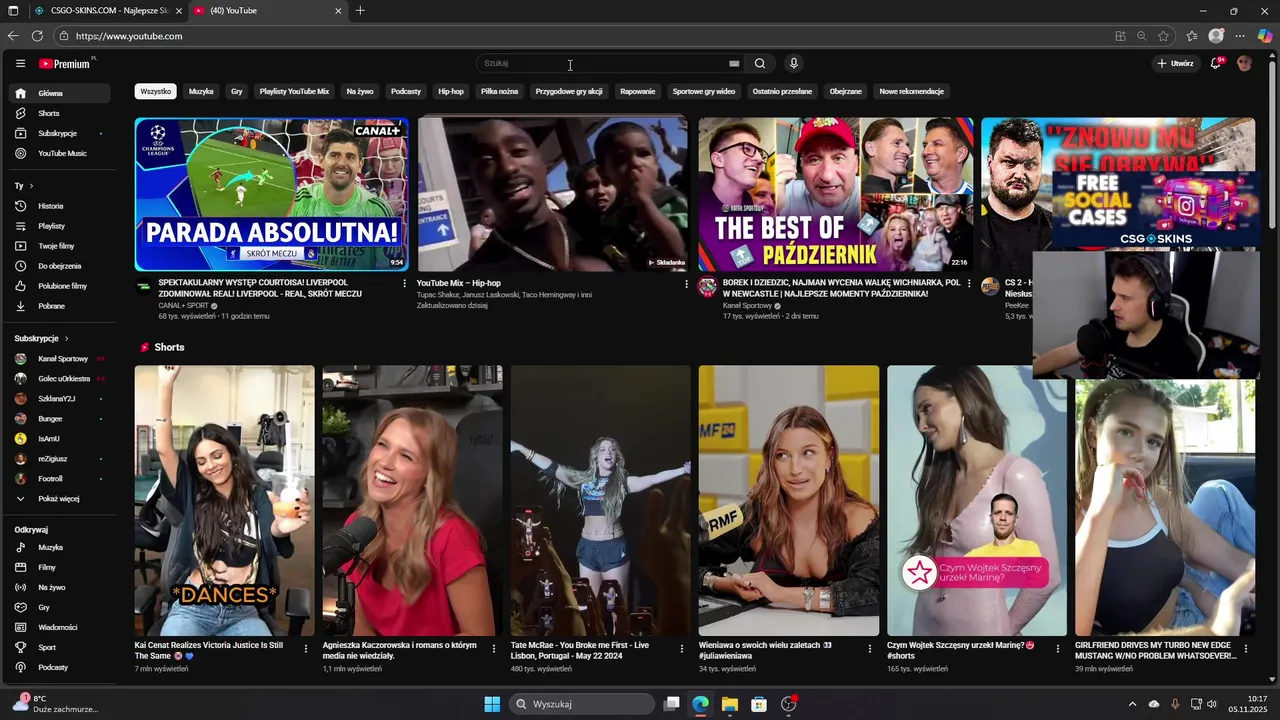Select the Podcasty filter chip
The height and width of the screenshot is (720, 1280).
click(406, 91)
